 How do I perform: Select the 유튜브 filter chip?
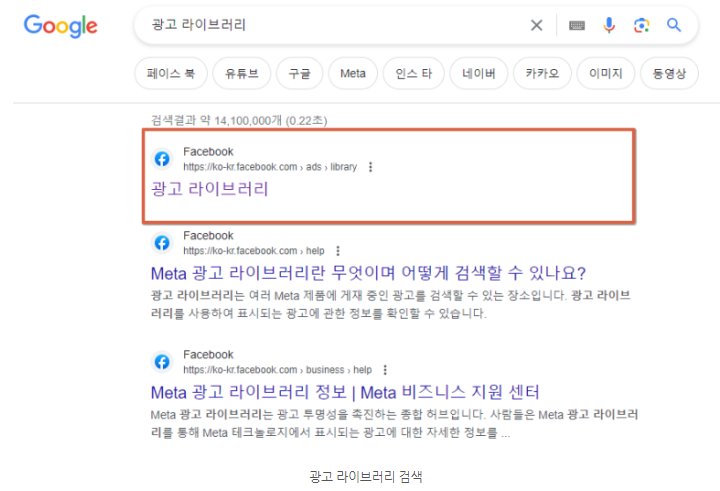242,73
